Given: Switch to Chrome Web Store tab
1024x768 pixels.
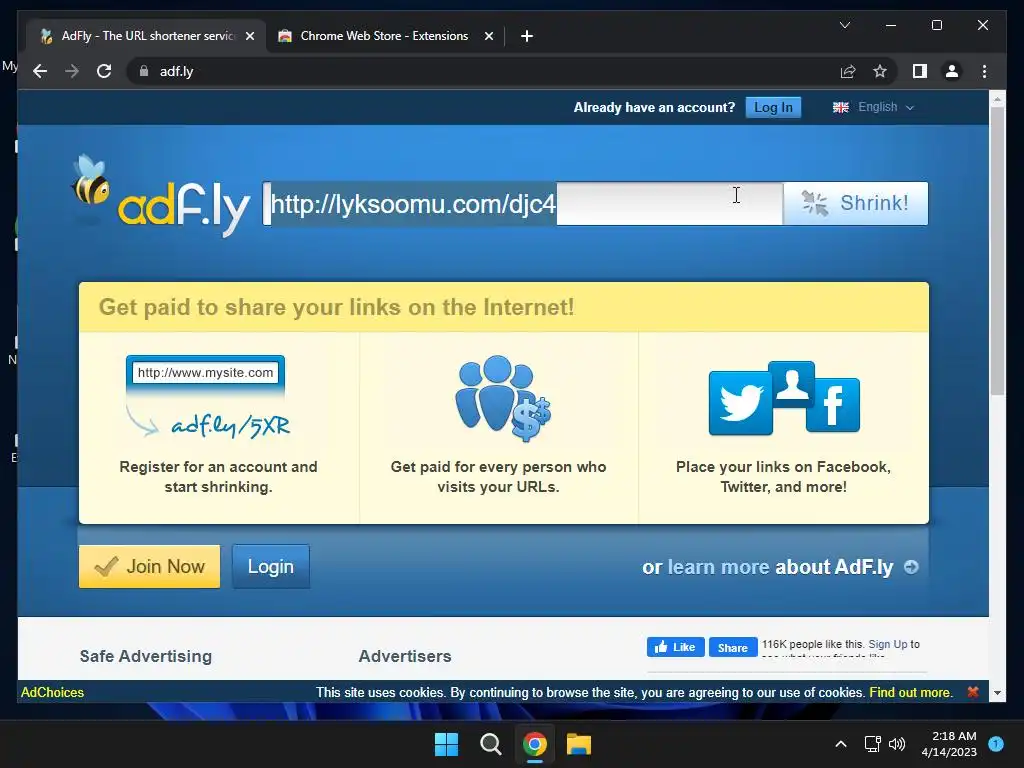Looking at the screenshot, I should [385, 36].
